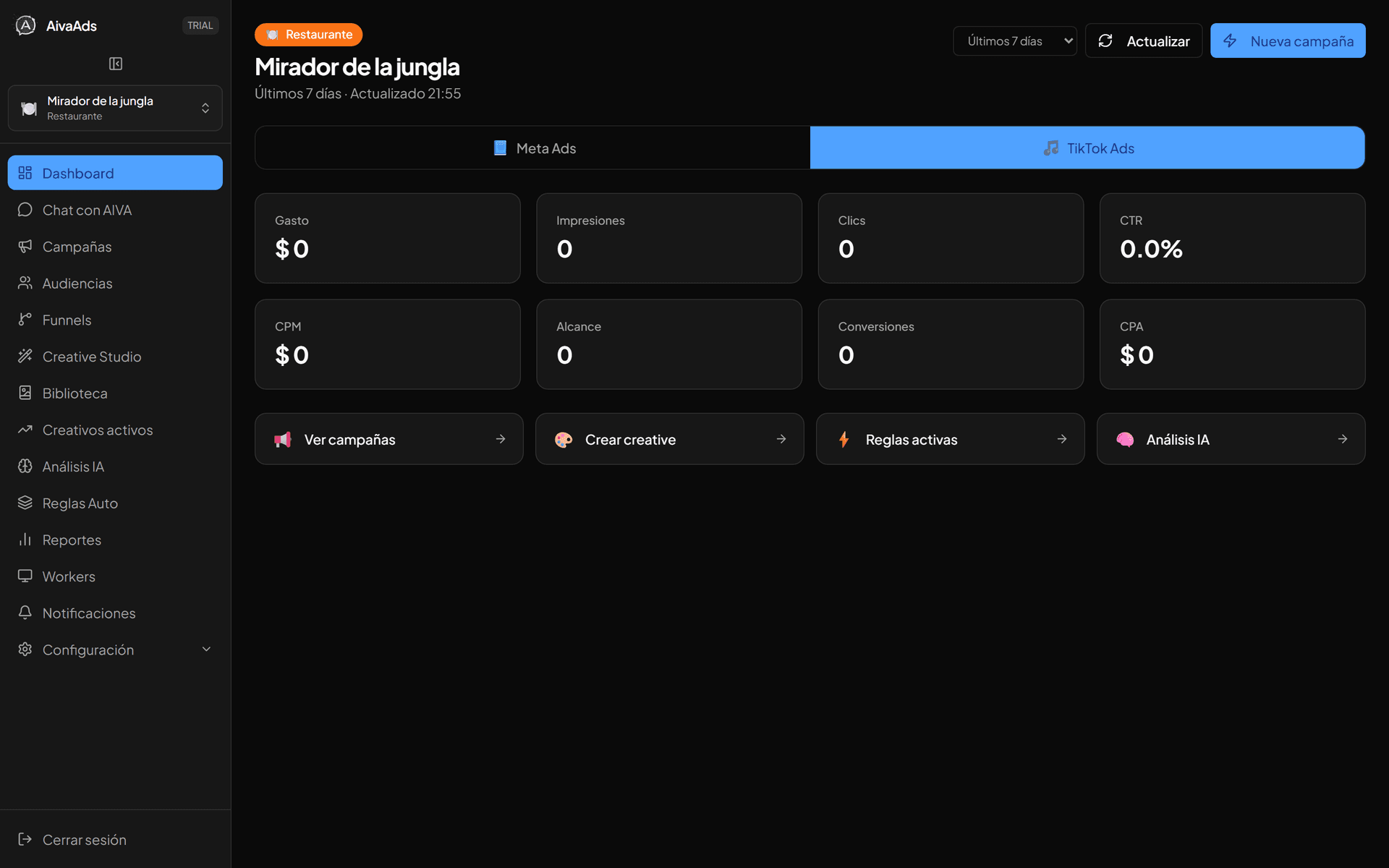Click the Audiencias people icon

pos(25,283)
